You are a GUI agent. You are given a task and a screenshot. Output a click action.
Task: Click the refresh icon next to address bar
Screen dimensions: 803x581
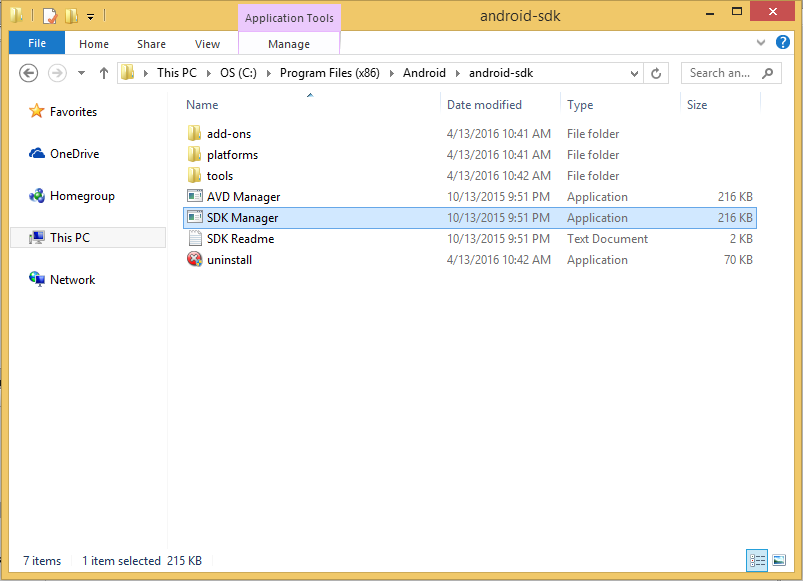[657, 73]
